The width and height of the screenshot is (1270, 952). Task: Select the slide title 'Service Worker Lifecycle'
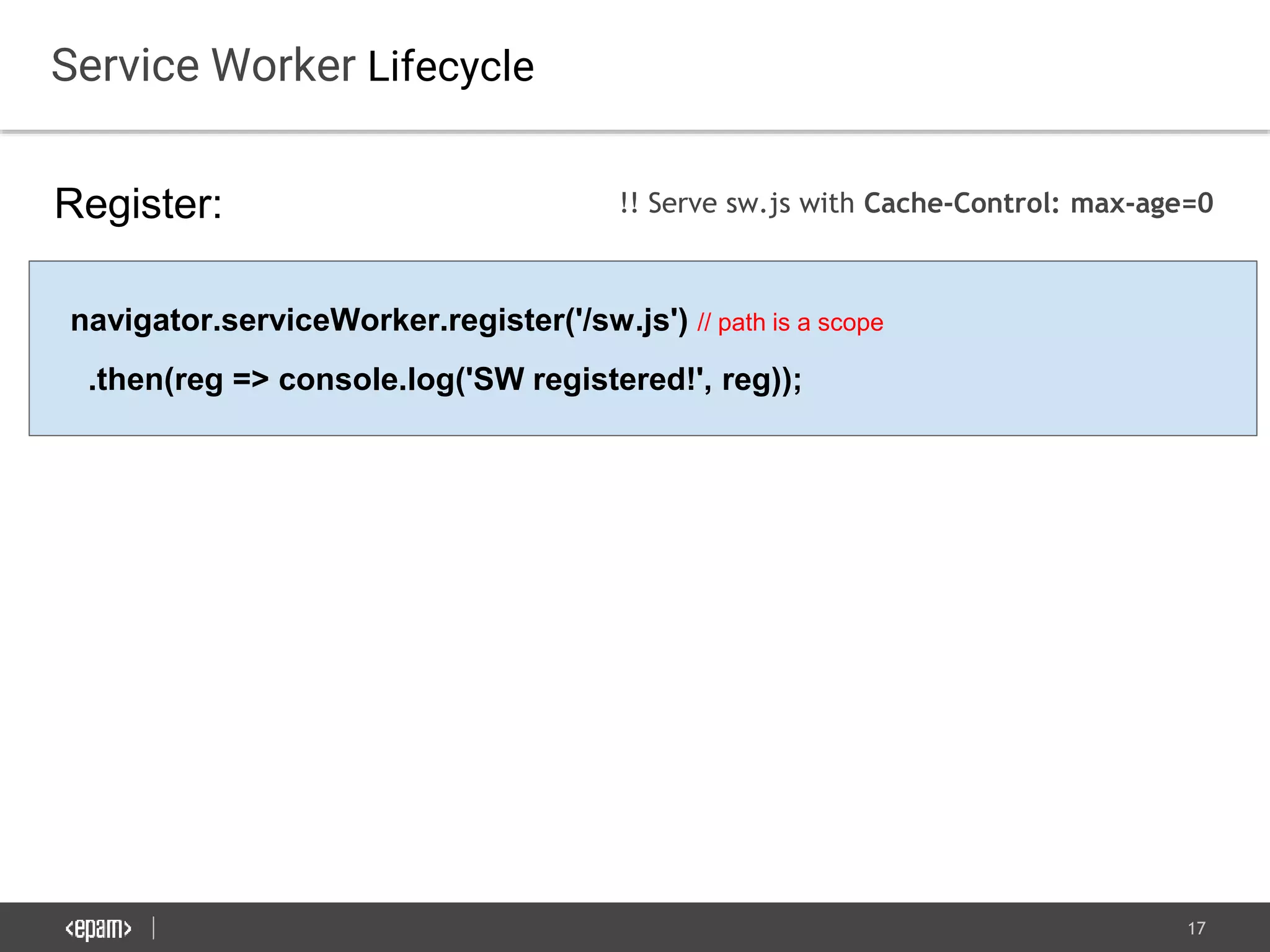[x=292, y=66]
